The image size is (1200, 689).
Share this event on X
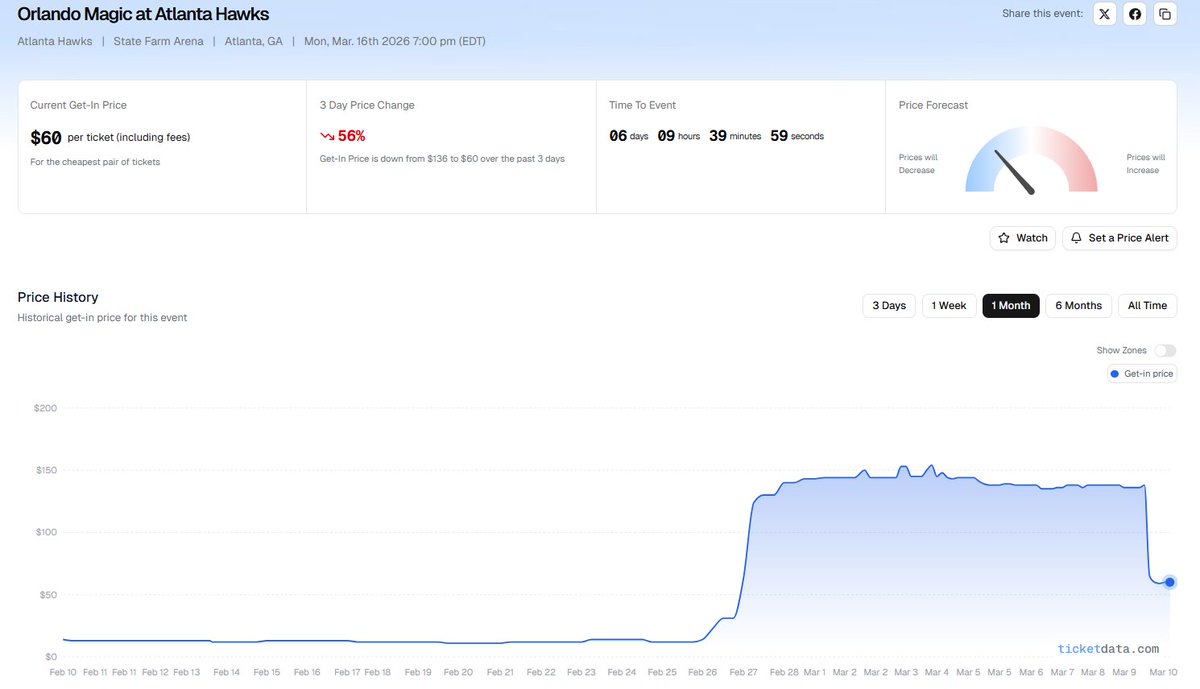(1104, 14)
